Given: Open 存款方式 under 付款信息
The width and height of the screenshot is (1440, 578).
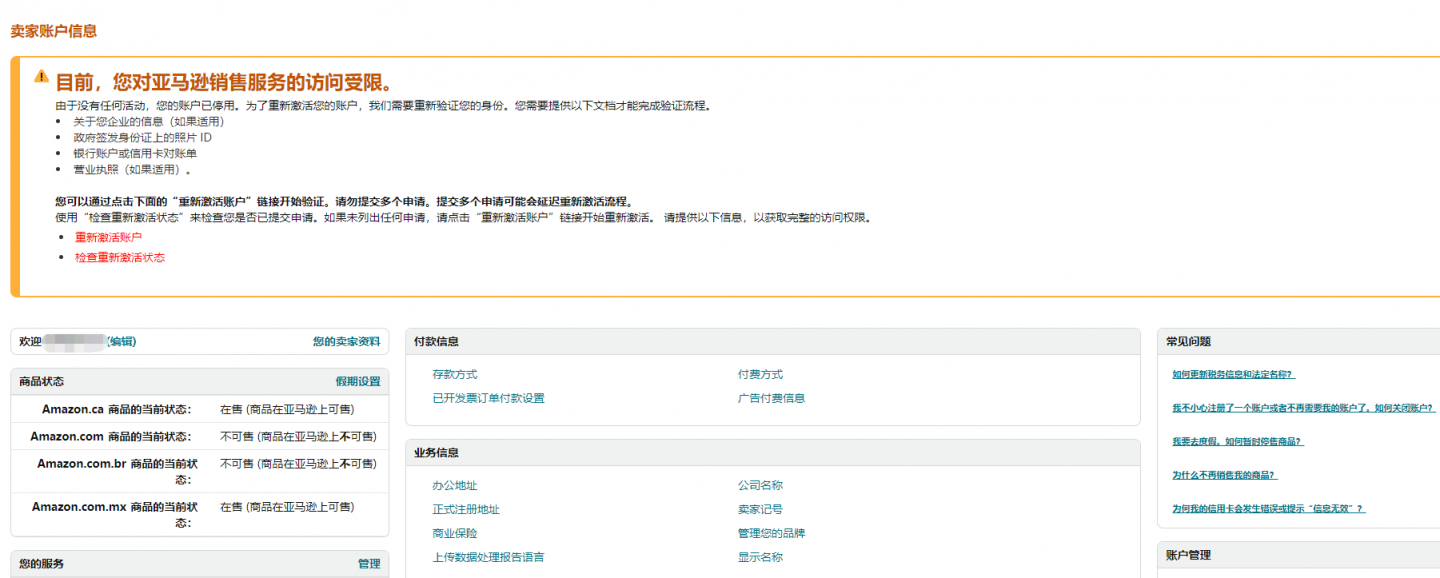Looking at the screenshot, I should (455, 374).
